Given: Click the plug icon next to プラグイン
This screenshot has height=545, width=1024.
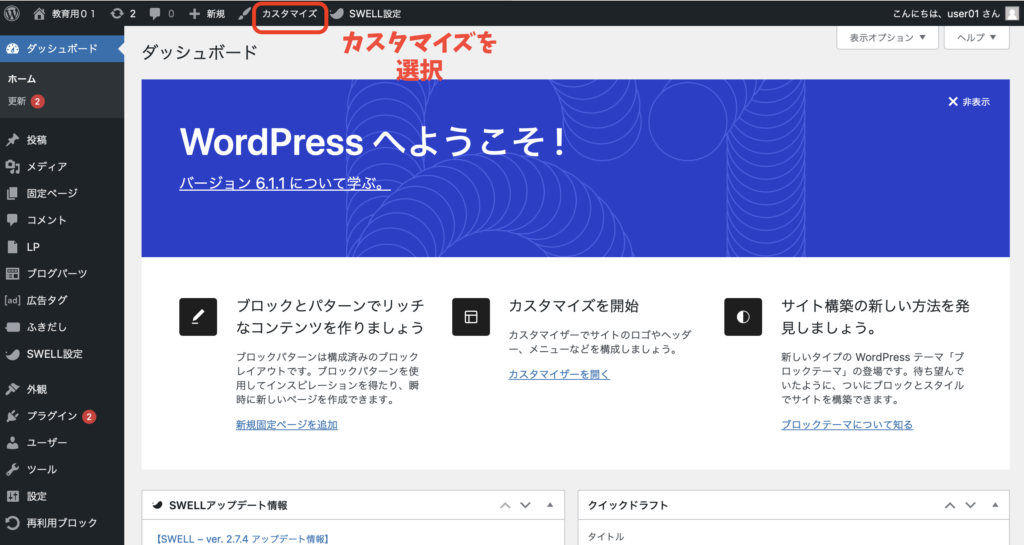Looking at the screenshot, I should point(12,416).
